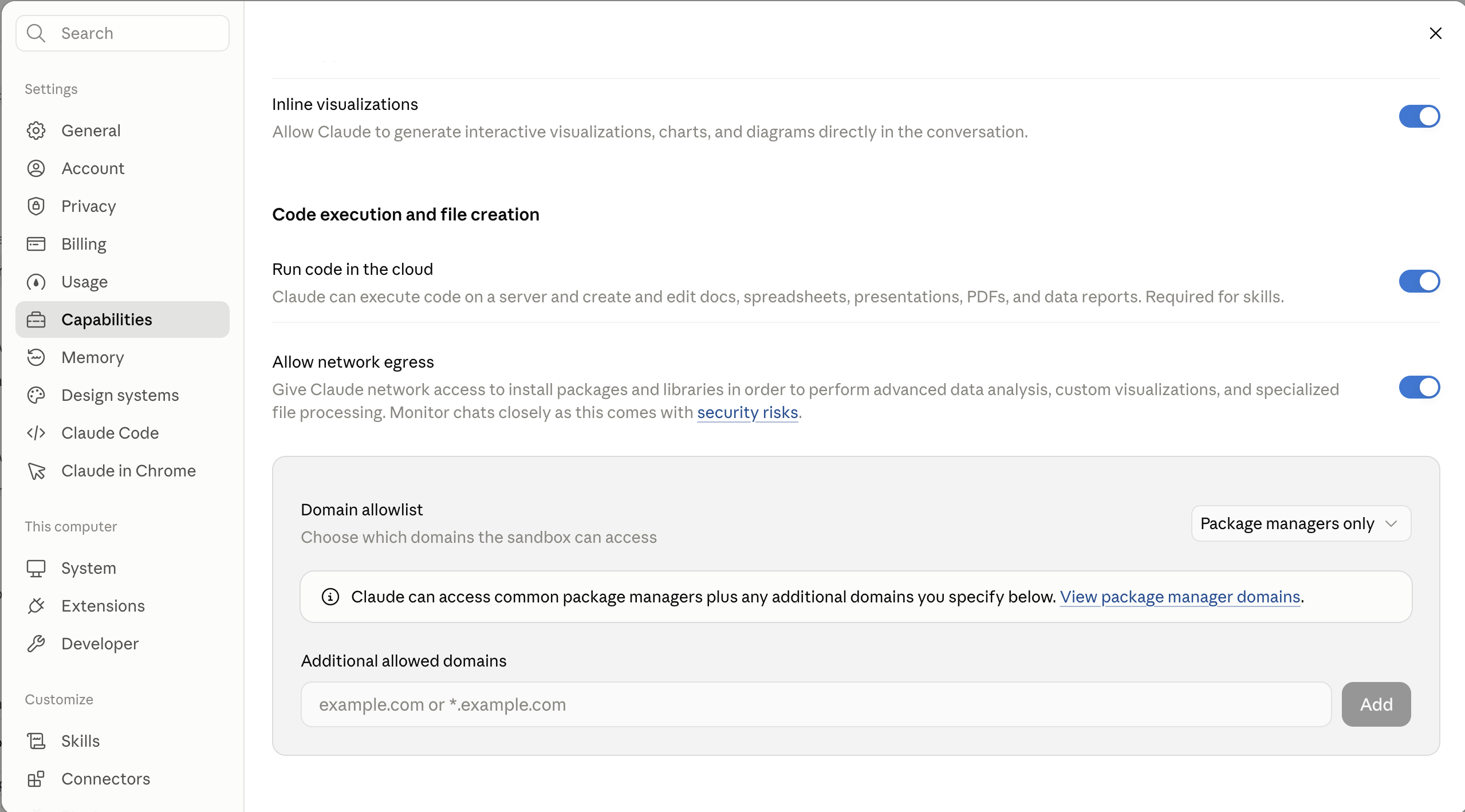Click the Connectors icon in sidebar
The width and height of the screenshot is (1465, 812).
pos(36,779)
